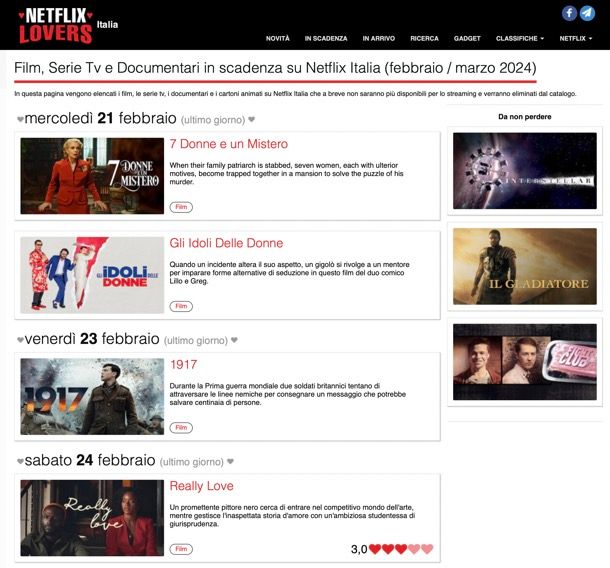
Task: Open the Facebook page icon
Action: coord(569,13)
